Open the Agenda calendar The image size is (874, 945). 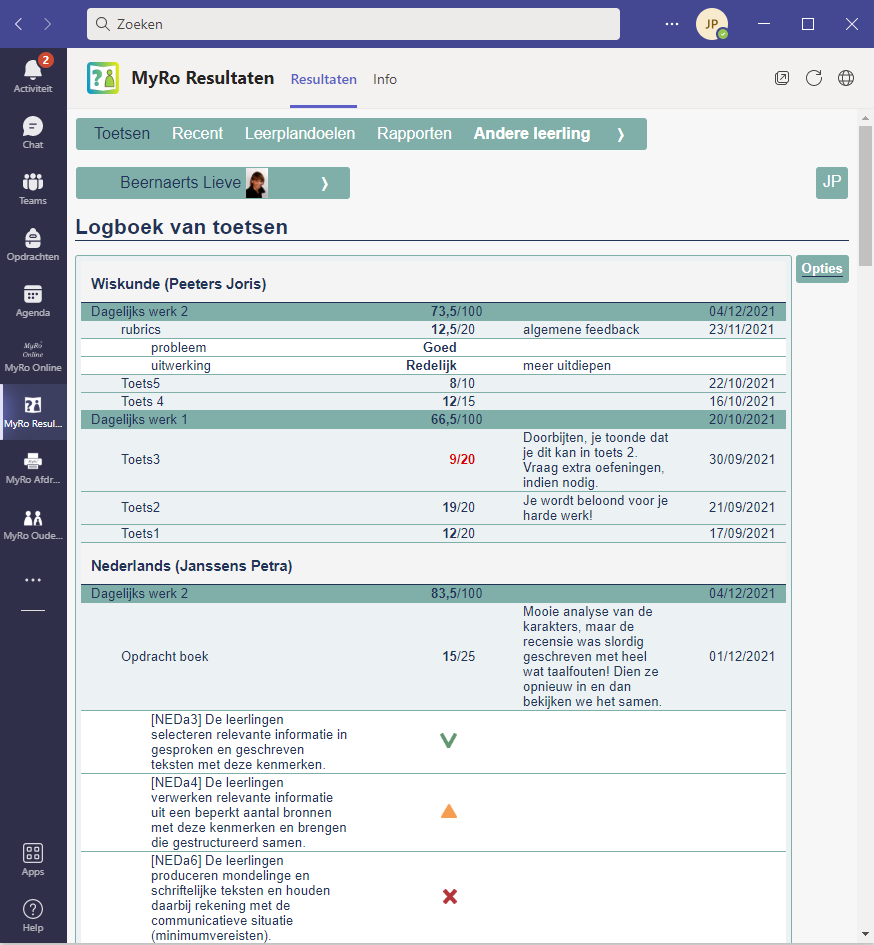point(33,301)
